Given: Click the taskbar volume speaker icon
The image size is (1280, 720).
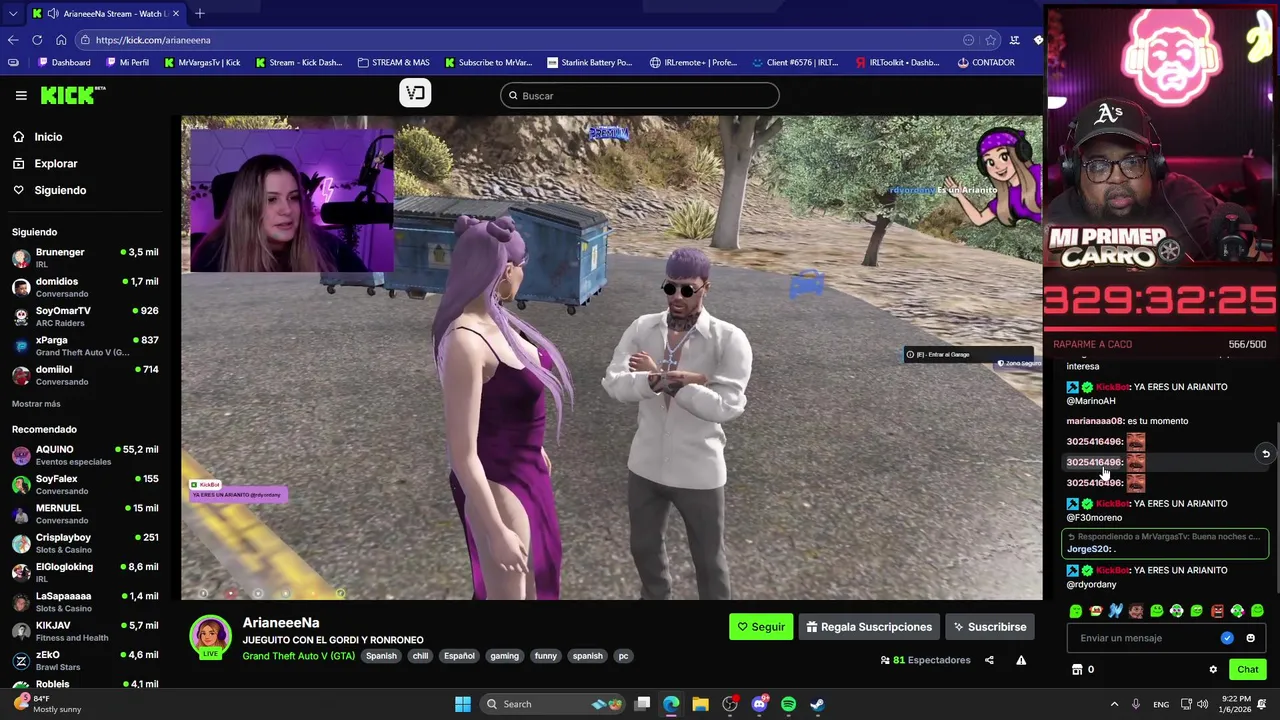Looking at the screenshot, I should click(1205, 704).
